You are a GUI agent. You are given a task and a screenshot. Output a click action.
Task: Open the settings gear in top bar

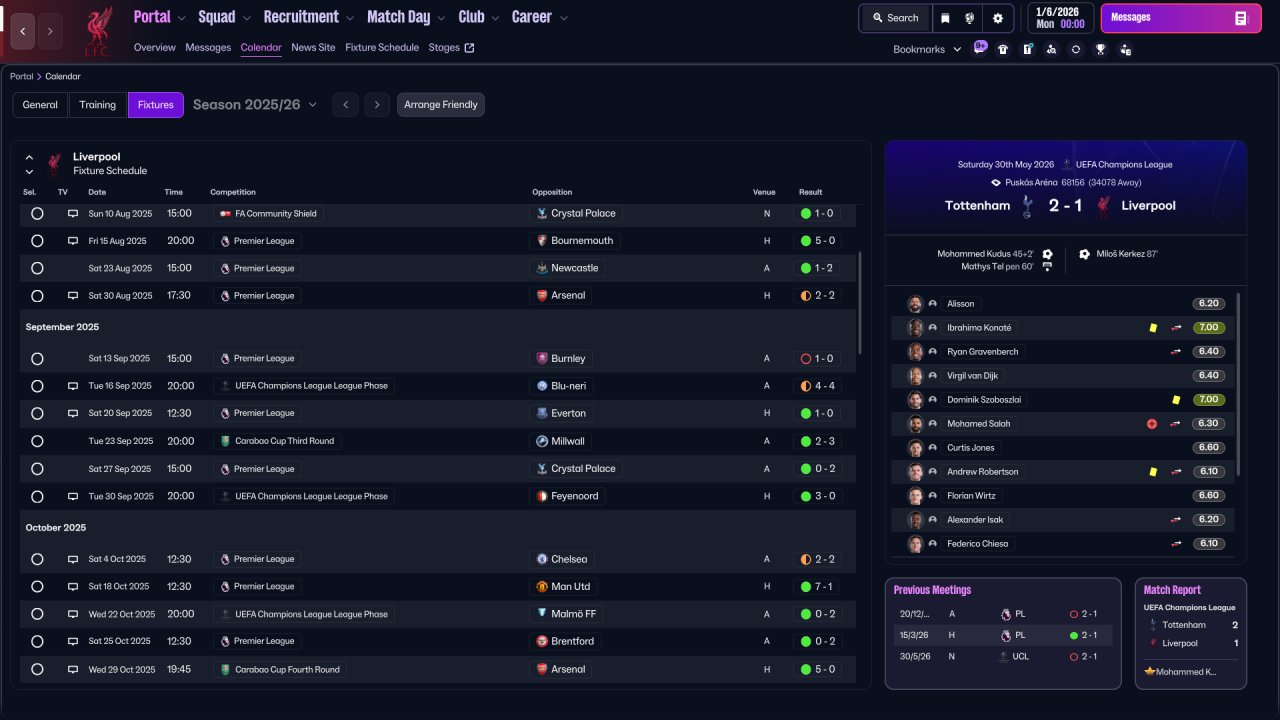click(997, 18)
